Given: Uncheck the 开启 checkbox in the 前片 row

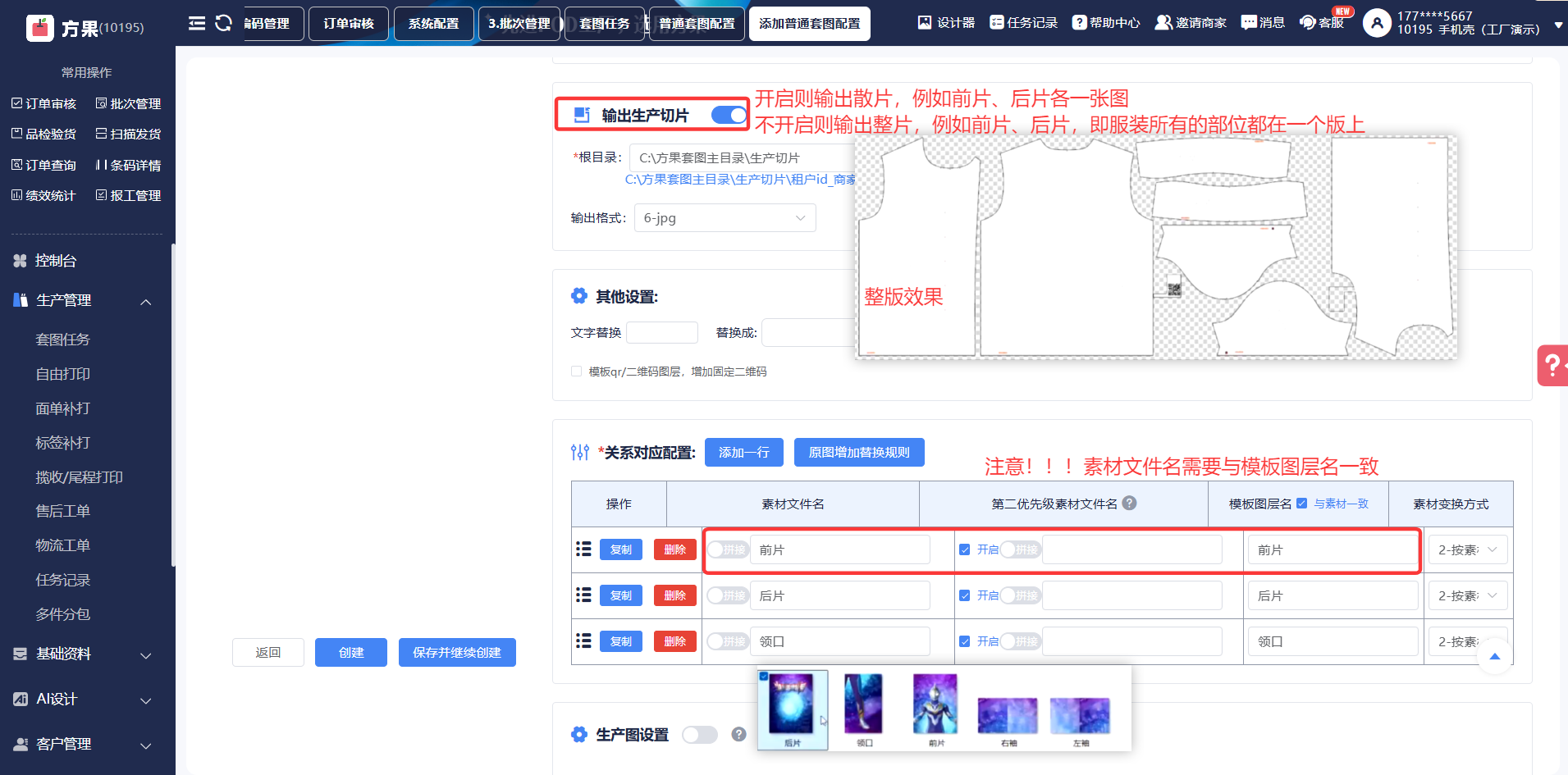Looking at the screenshot, I should click(965, 549).
